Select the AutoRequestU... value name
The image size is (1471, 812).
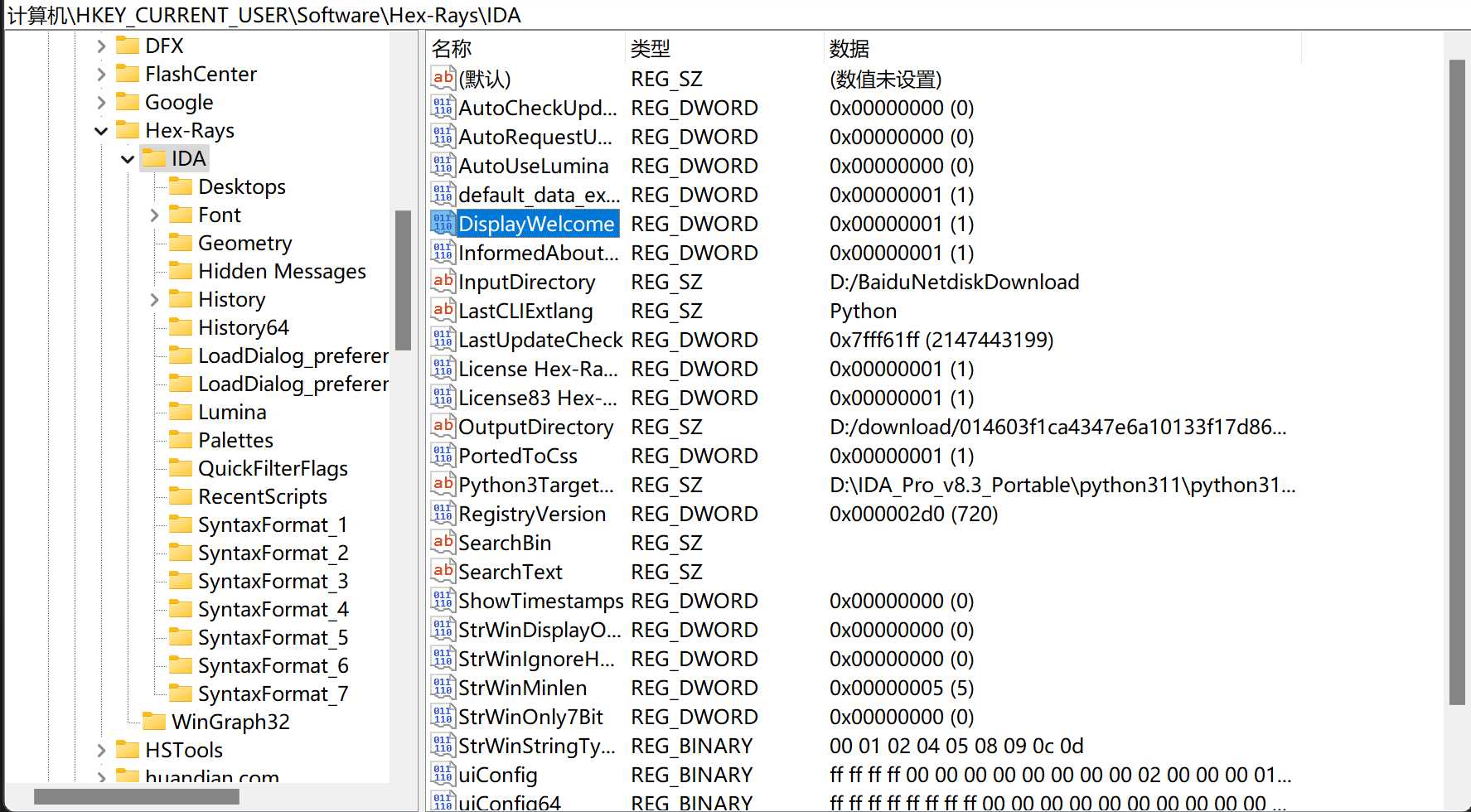[535, 137]
